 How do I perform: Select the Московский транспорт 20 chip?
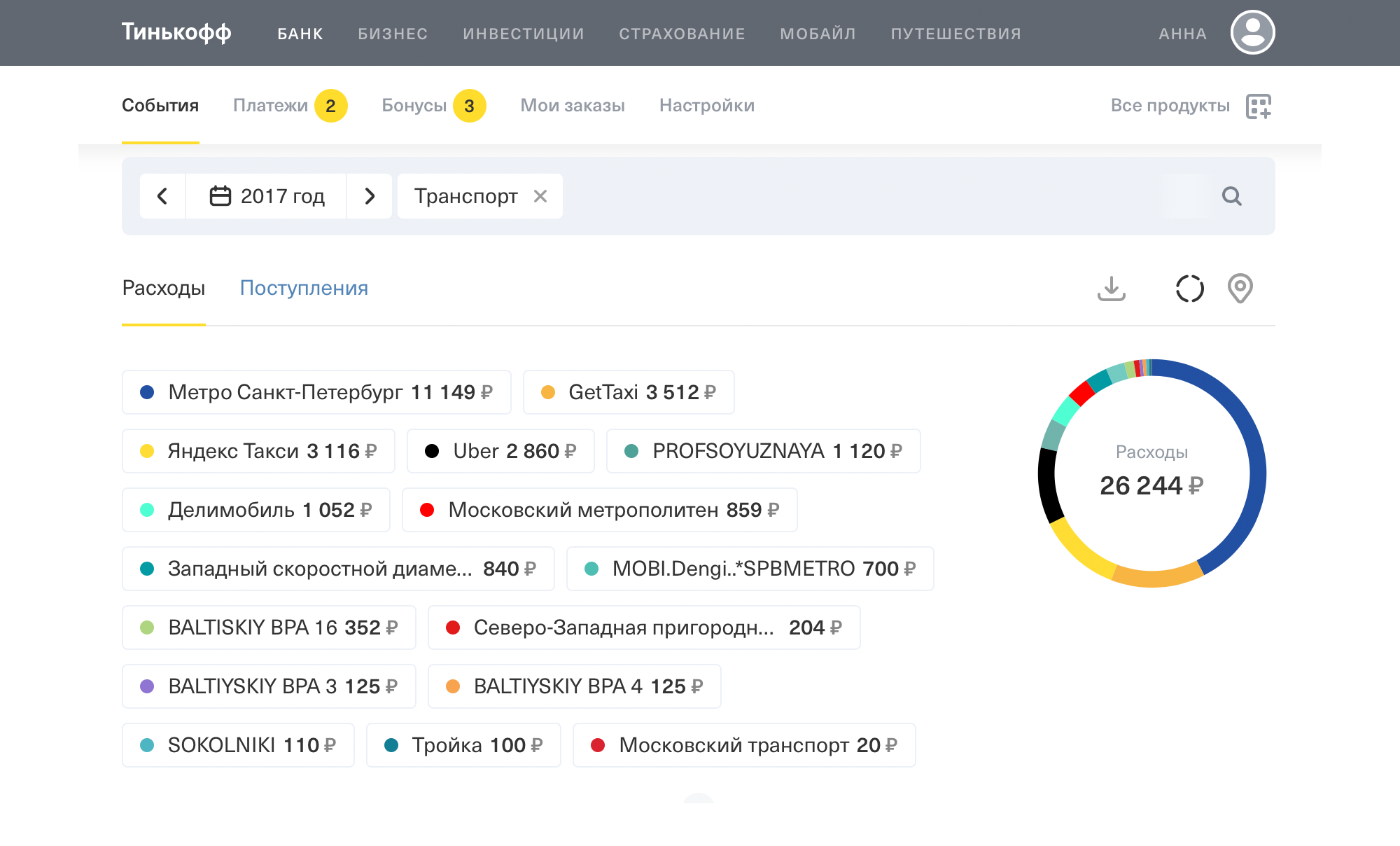coord(744,745)
